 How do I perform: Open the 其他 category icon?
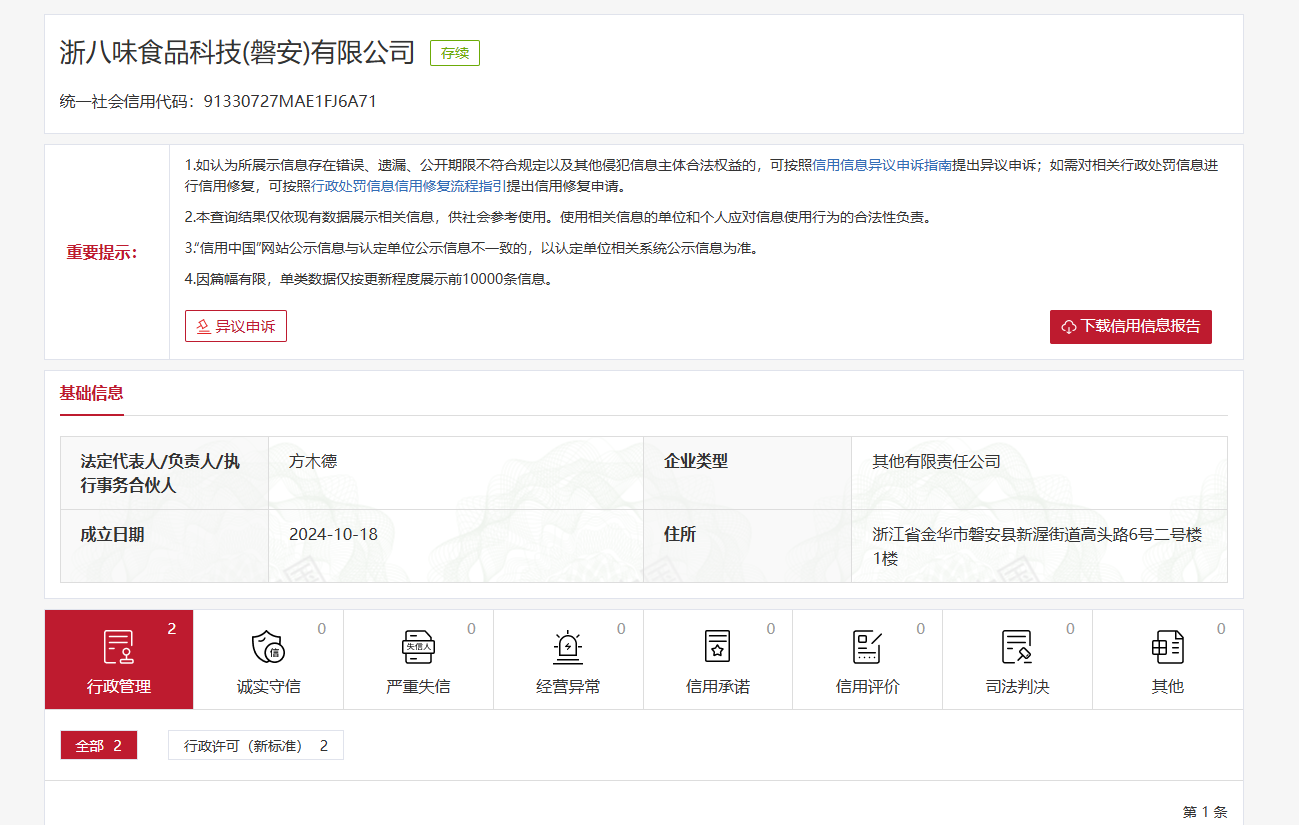[x=1167, y=648]
